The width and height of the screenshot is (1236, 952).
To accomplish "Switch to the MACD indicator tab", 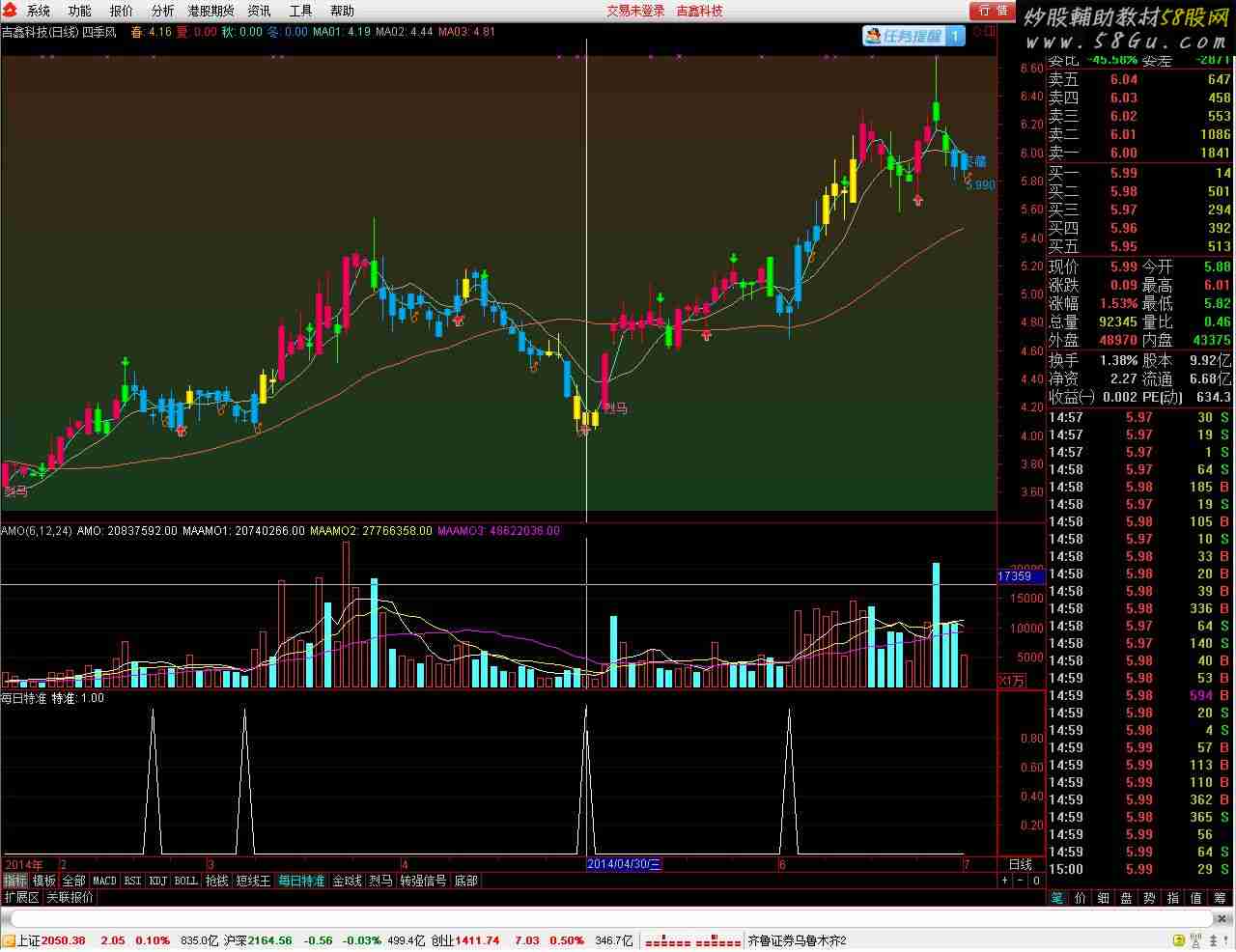I will (x=104, y=881).
